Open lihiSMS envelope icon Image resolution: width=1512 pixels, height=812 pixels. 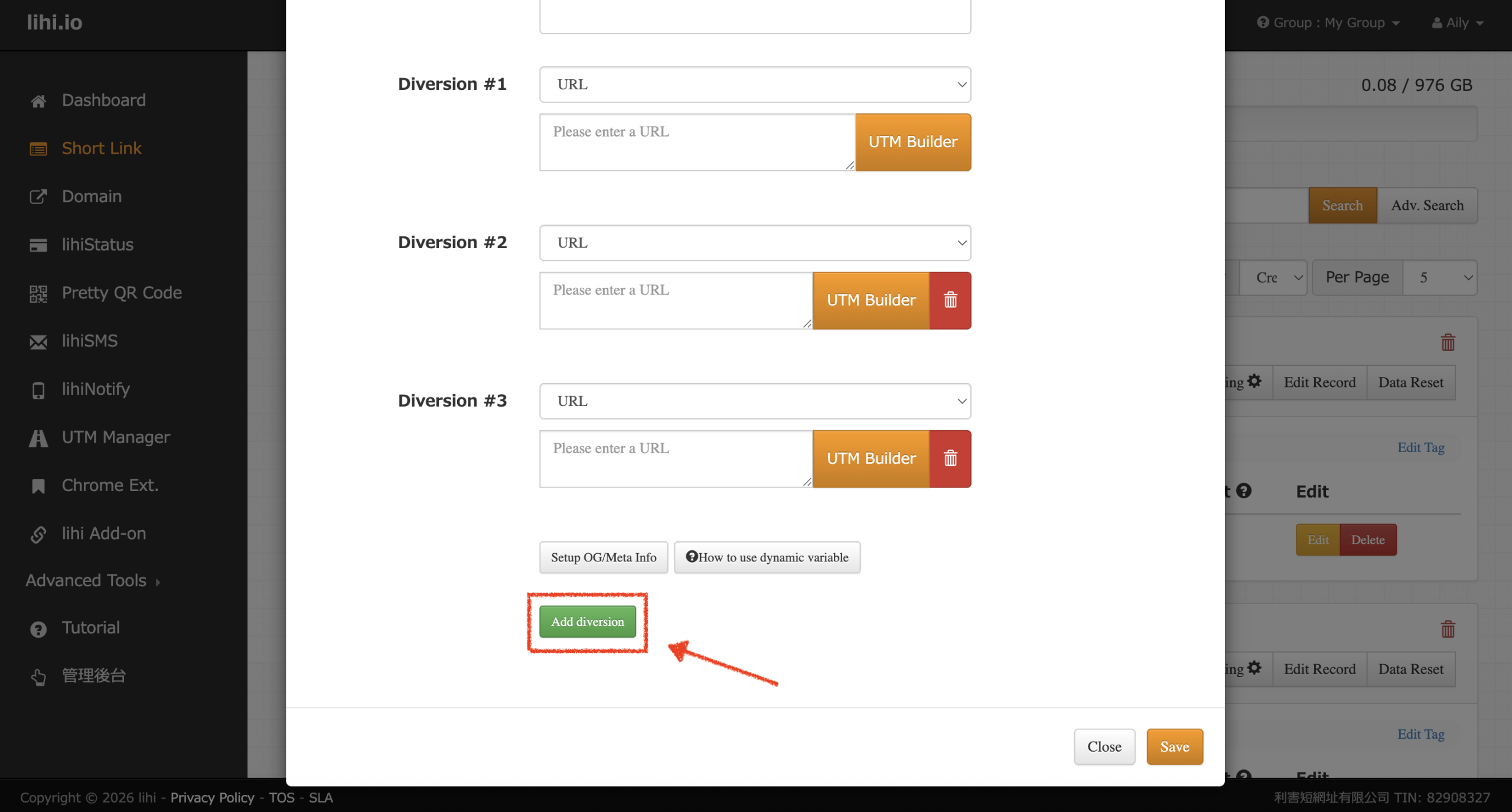[x=38, y=342]
